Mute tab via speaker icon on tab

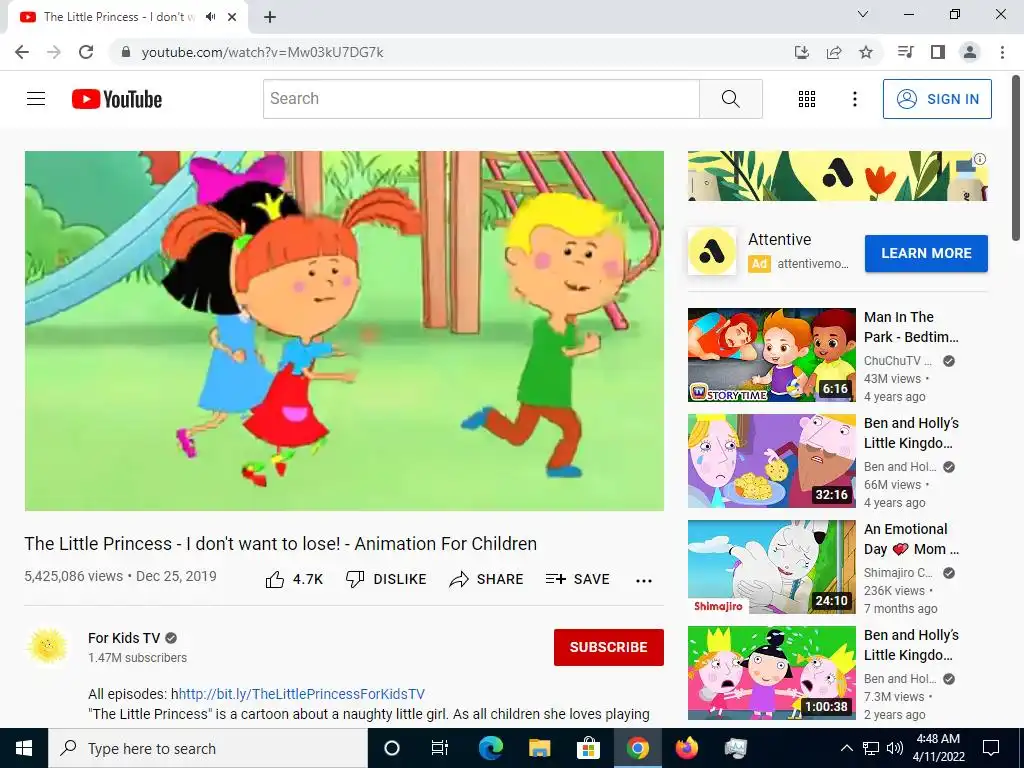tap(210, 17)
